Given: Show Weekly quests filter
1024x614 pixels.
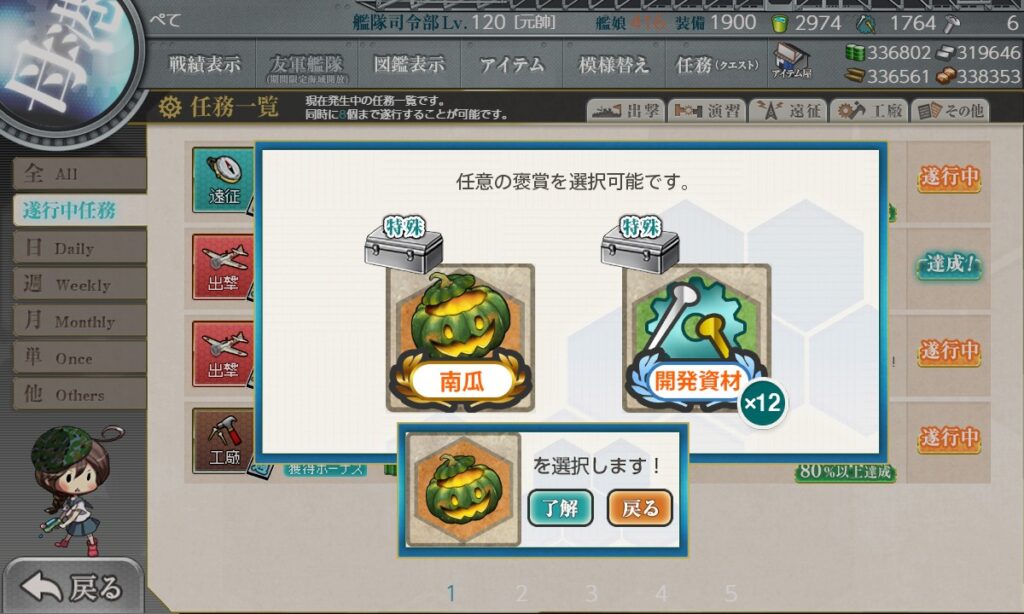Looking at the screenshot, I should 80,284.
